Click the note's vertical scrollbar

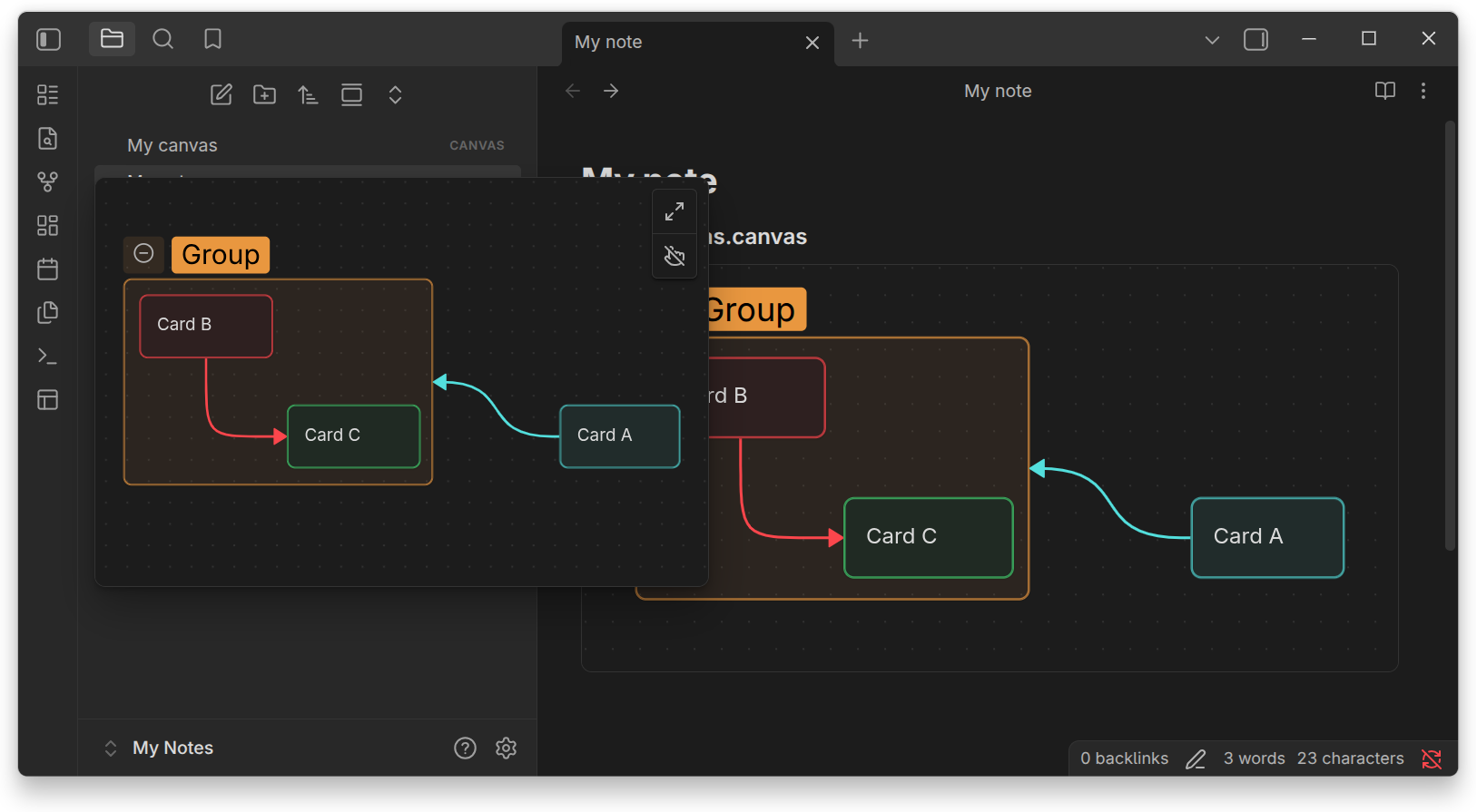(1451, 336)
